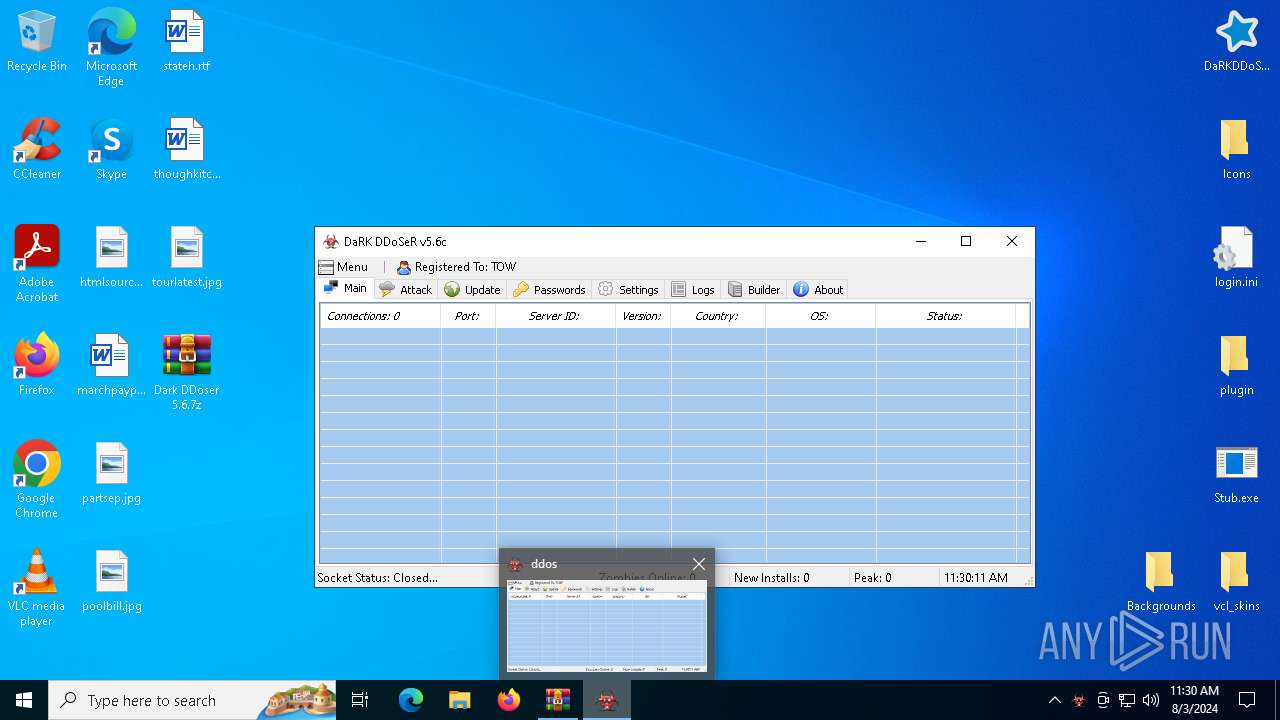
Task: Click the Version column header
Action: click(x=643, y=316)
